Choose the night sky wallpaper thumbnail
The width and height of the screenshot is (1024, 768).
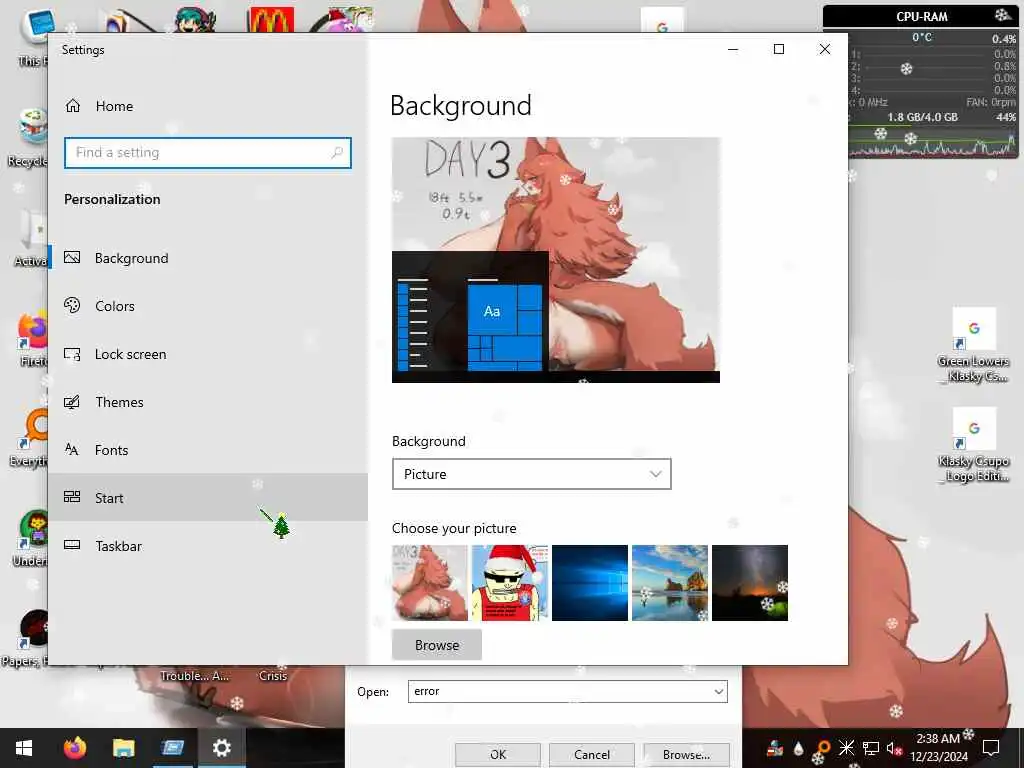click(x=750, y=583)
